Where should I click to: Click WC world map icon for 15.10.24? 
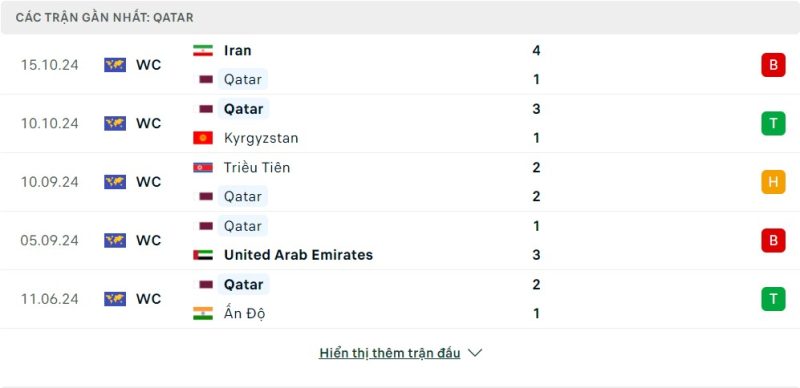coord(115,65)
